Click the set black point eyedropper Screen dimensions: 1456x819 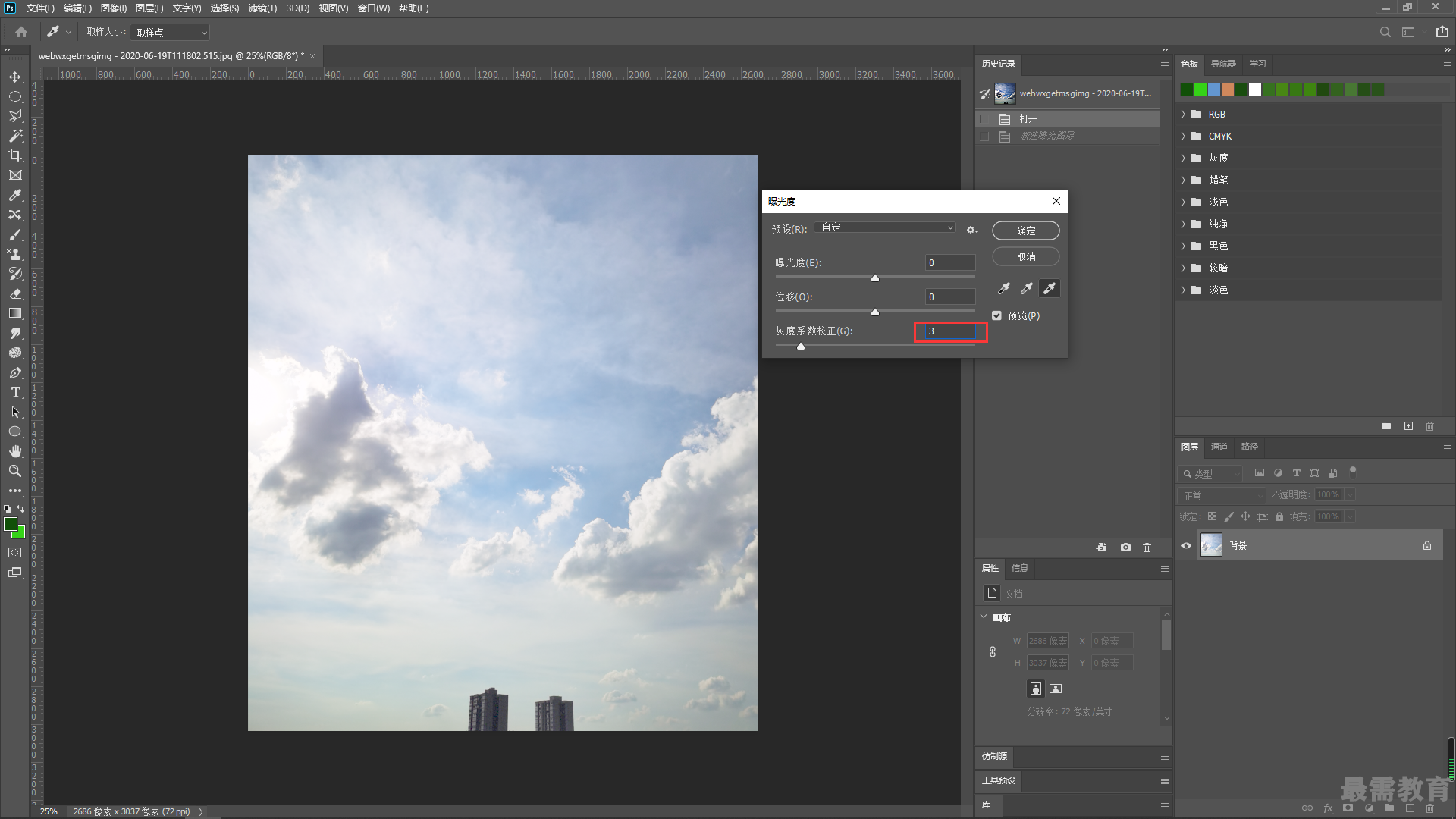pyautogui.click(x=1004, y=288)
